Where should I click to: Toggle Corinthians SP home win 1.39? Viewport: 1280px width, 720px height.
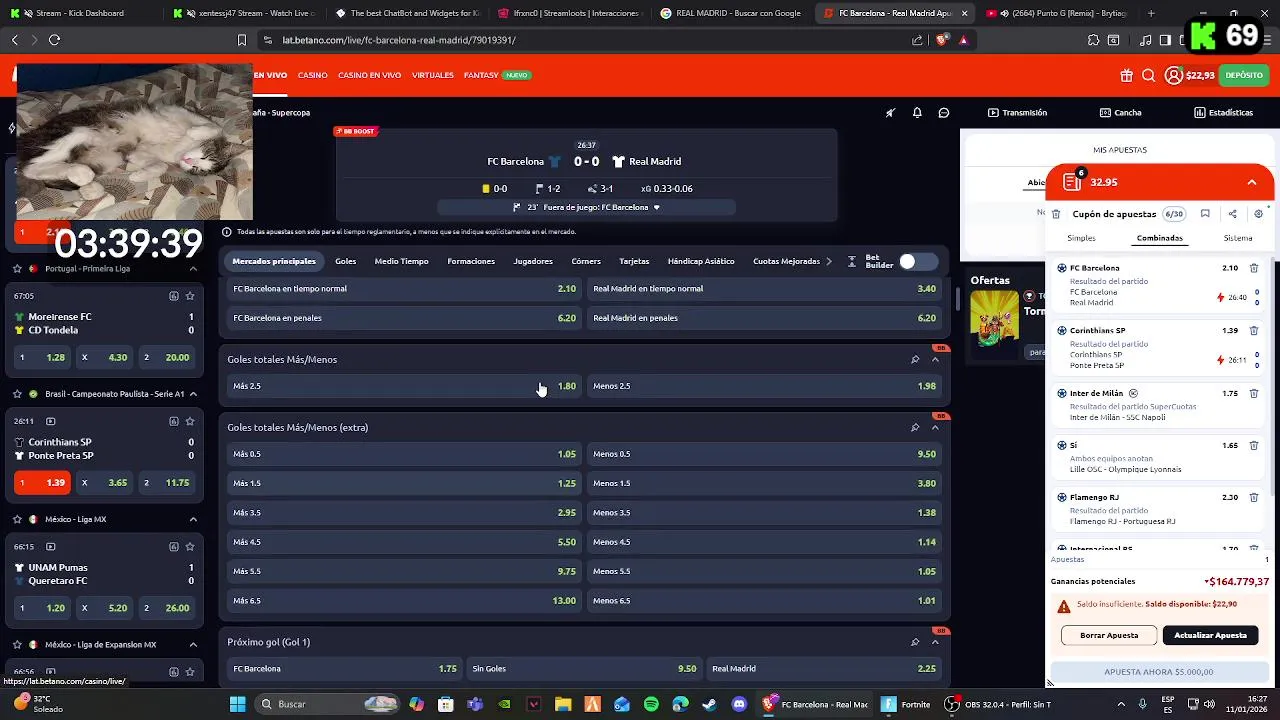pos(41,482)
